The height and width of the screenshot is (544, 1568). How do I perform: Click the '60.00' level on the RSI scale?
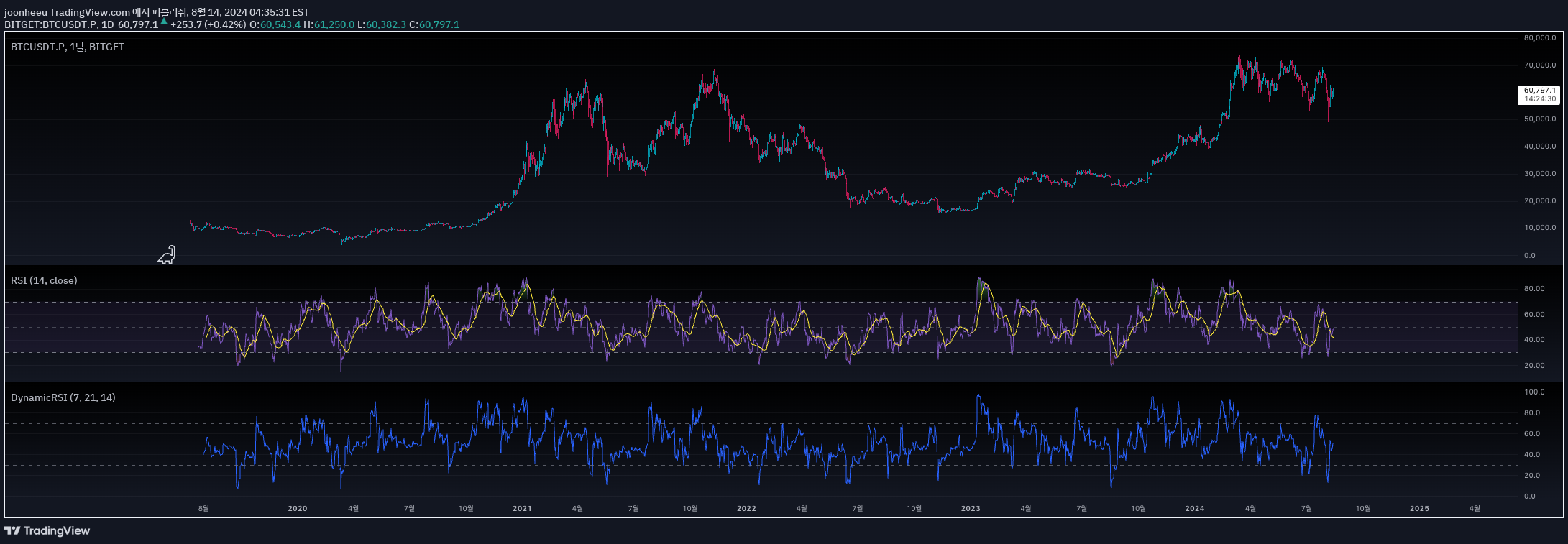click(1534, 315)
